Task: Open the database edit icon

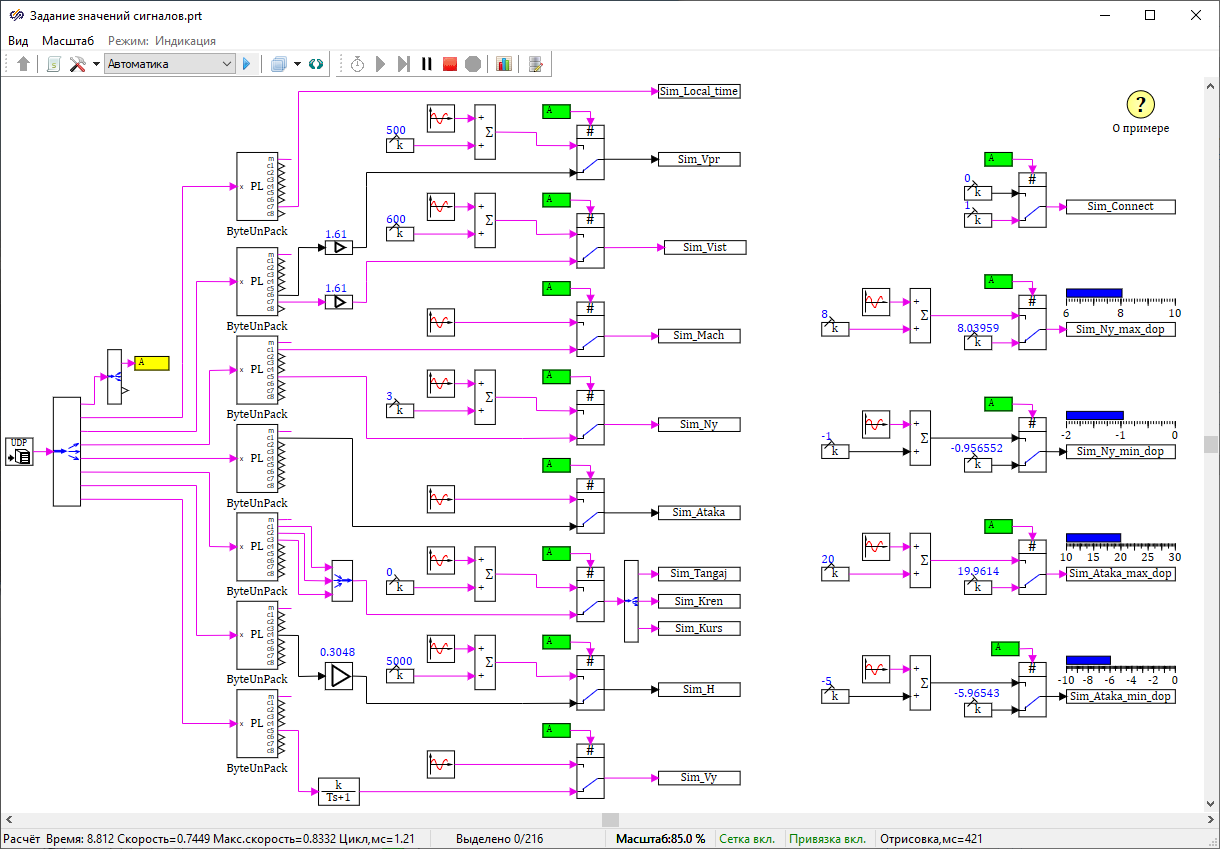Action: point(536,64)
